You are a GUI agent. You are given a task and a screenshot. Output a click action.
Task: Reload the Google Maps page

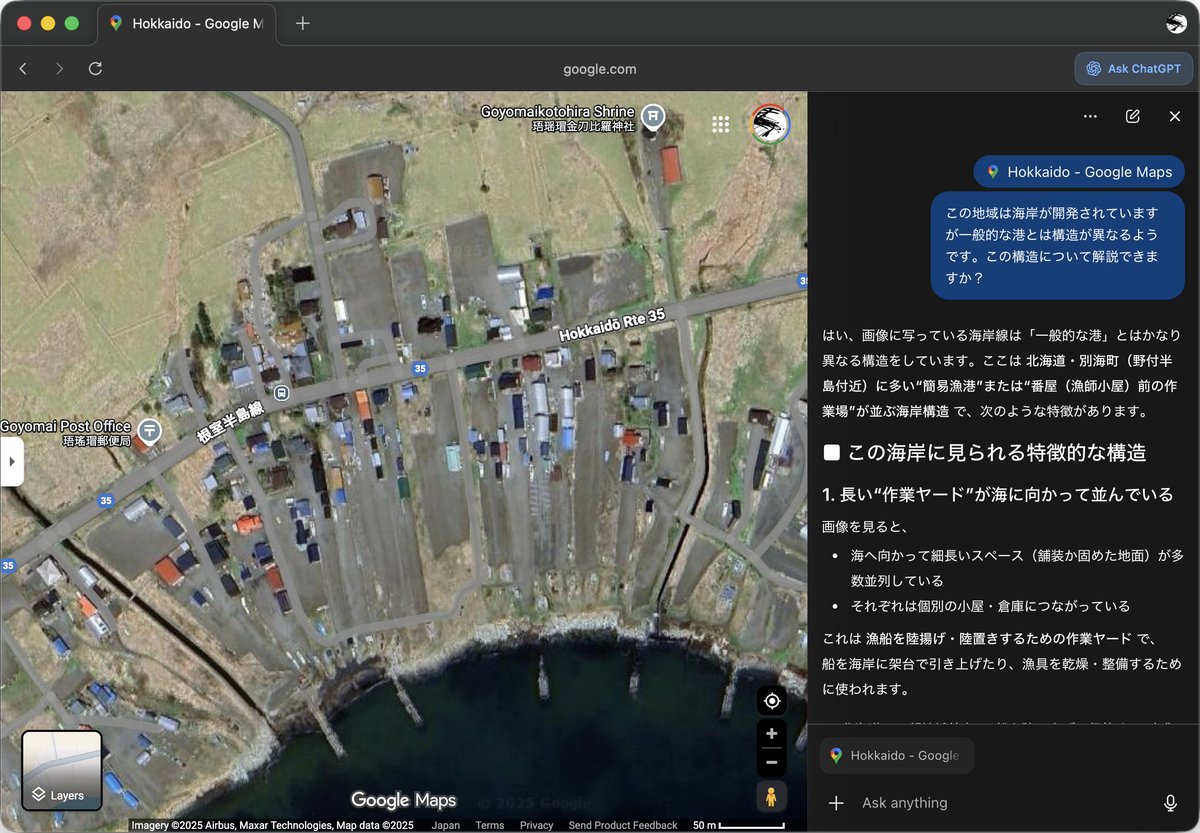95,69
